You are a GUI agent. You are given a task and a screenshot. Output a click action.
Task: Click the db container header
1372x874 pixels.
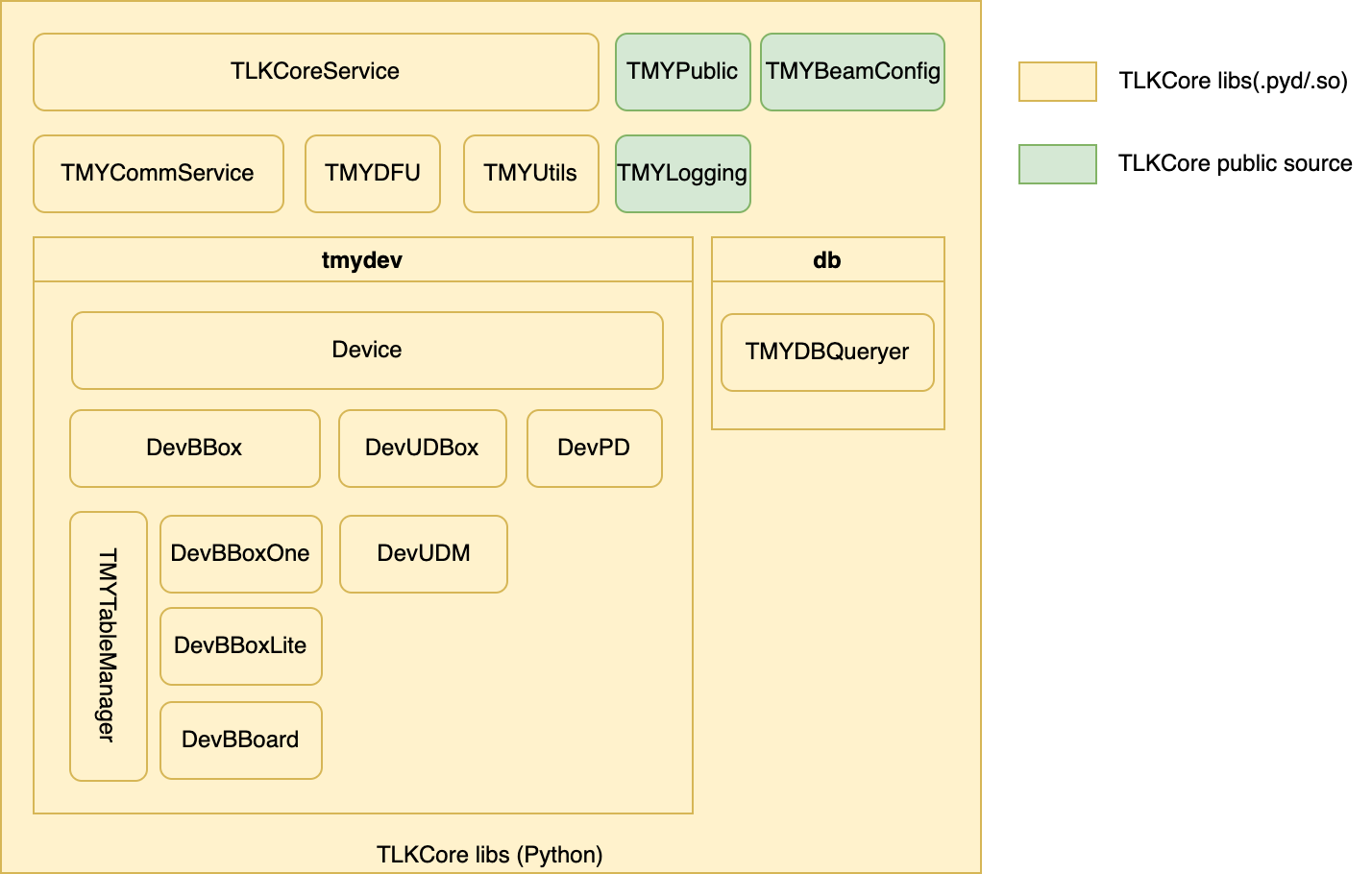pyautogui.click(x=828, y=259)
